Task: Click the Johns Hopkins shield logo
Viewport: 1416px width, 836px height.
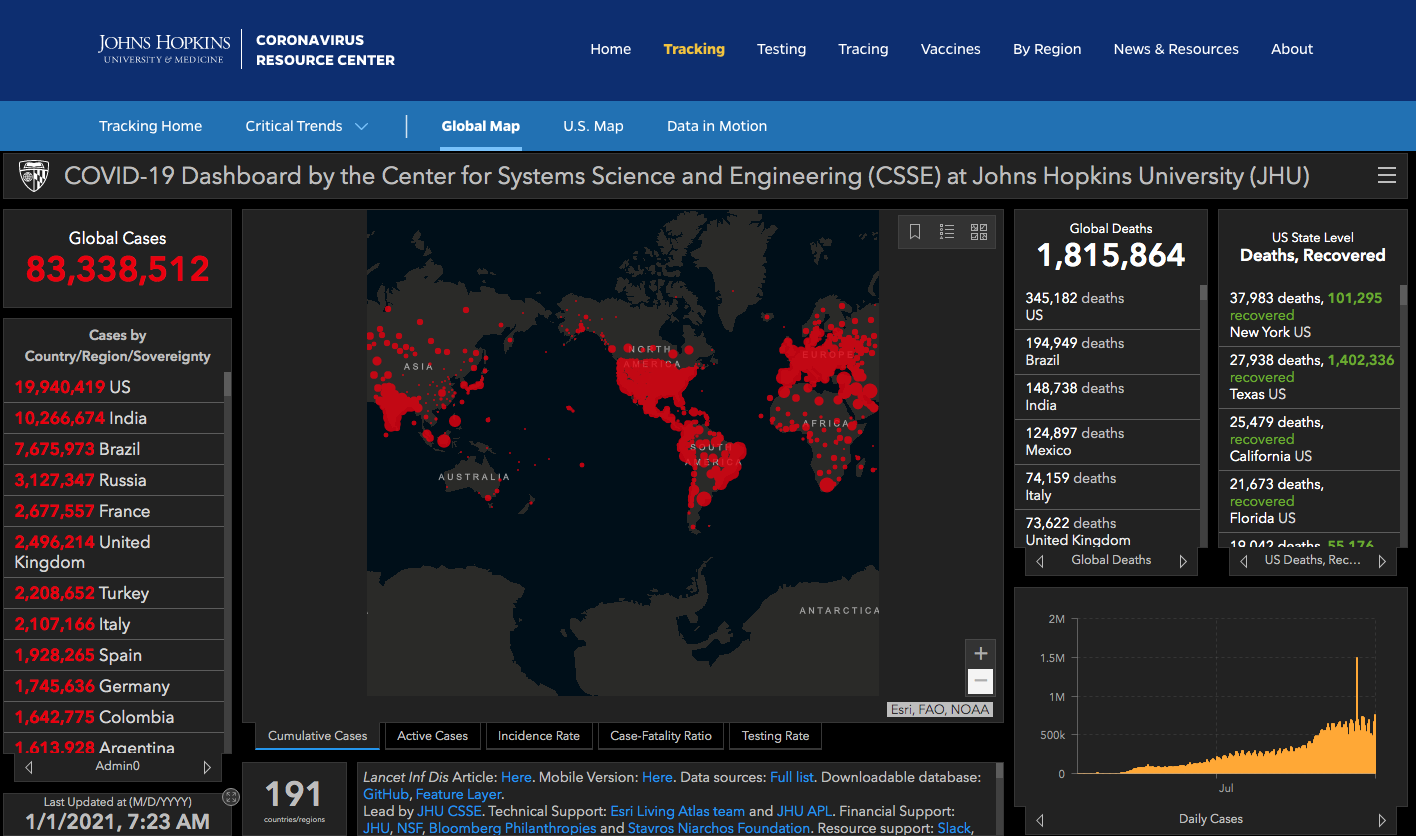Action: pos(35,176)
